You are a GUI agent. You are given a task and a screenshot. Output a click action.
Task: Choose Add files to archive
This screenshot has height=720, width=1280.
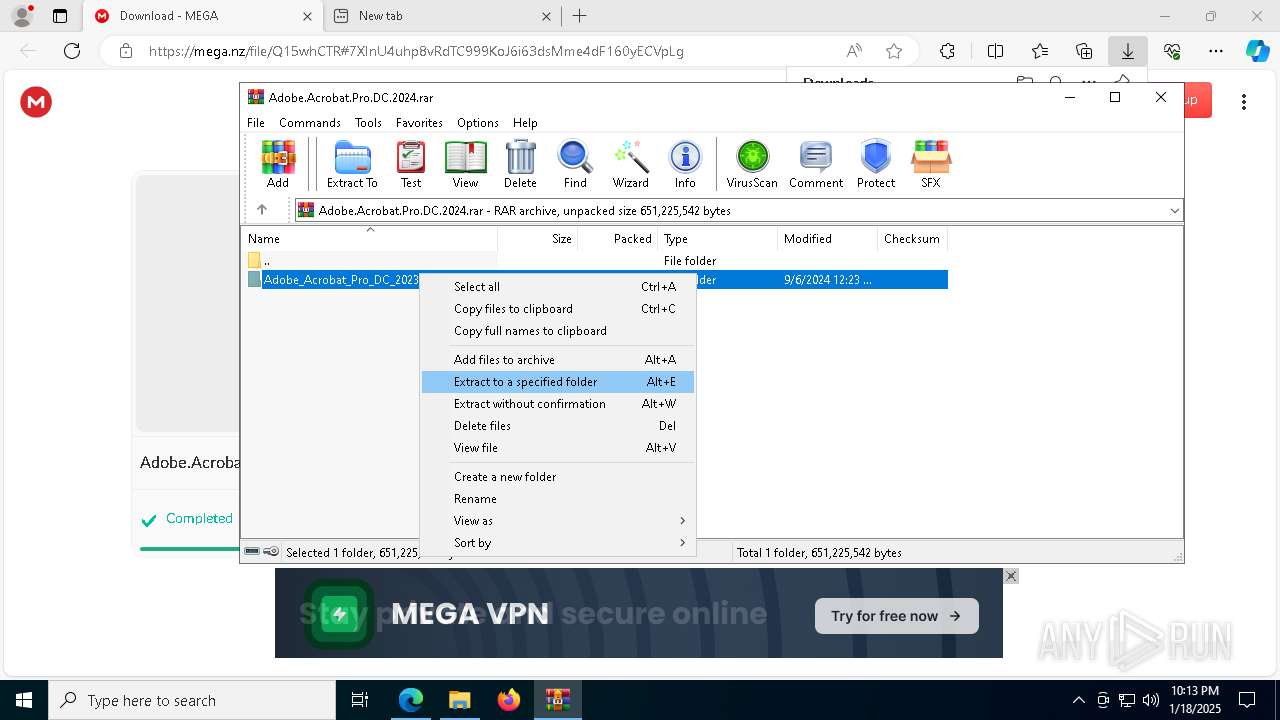coord(557,360)
